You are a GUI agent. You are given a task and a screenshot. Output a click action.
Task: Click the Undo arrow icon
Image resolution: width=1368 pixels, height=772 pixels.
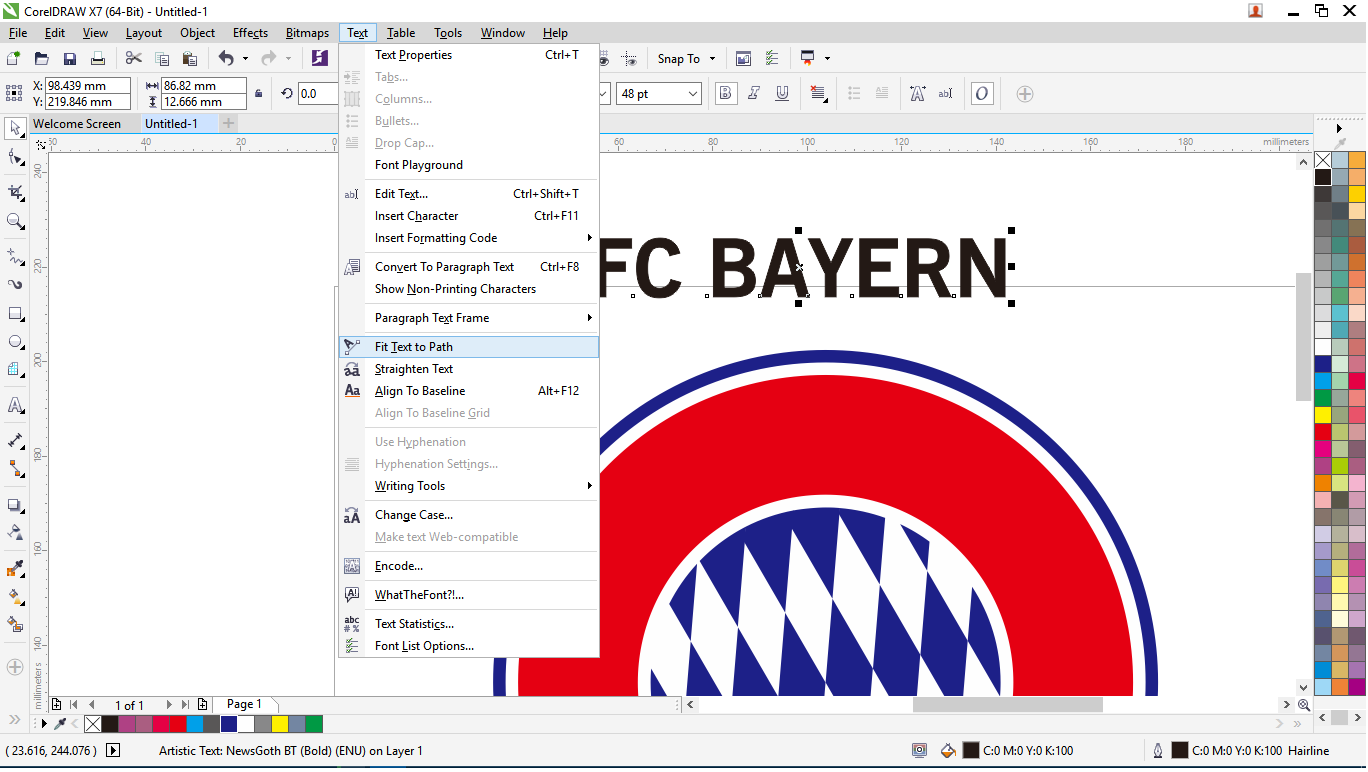(226, 59)
